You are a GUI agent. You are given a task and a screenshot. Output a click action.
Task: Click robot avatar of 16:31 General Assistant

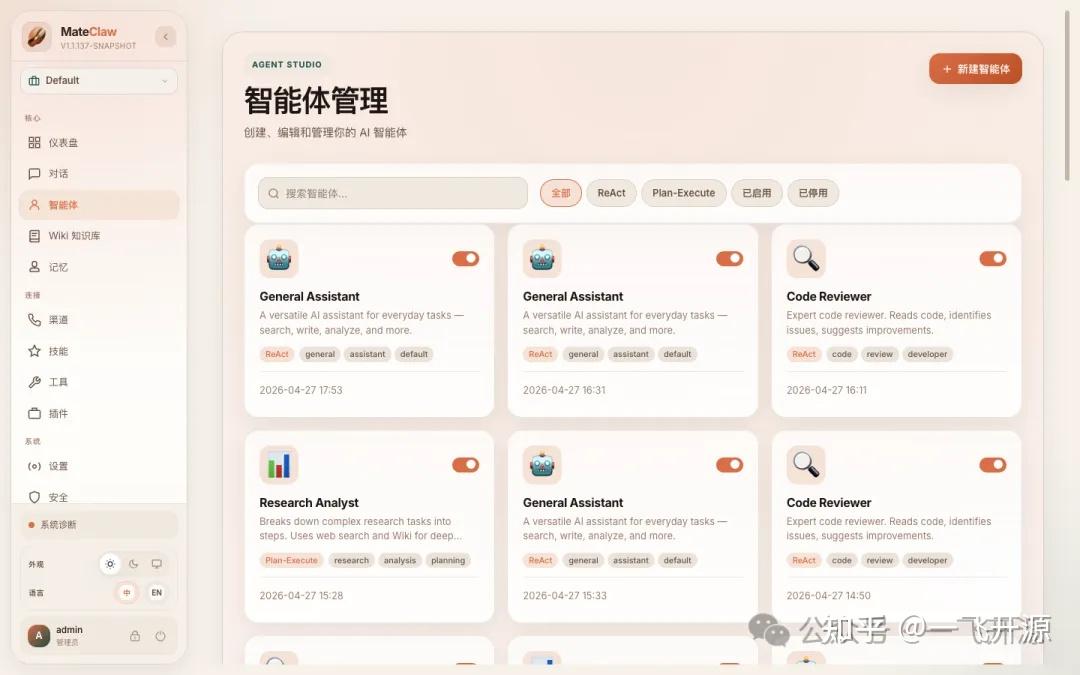(x=542, y=259)
